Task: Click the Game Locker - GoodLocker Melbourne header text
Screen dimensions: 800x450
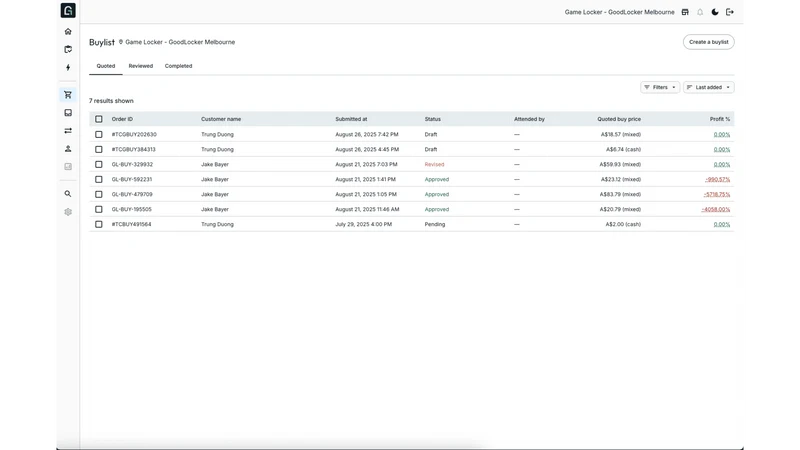Action: tap(619, 12)
